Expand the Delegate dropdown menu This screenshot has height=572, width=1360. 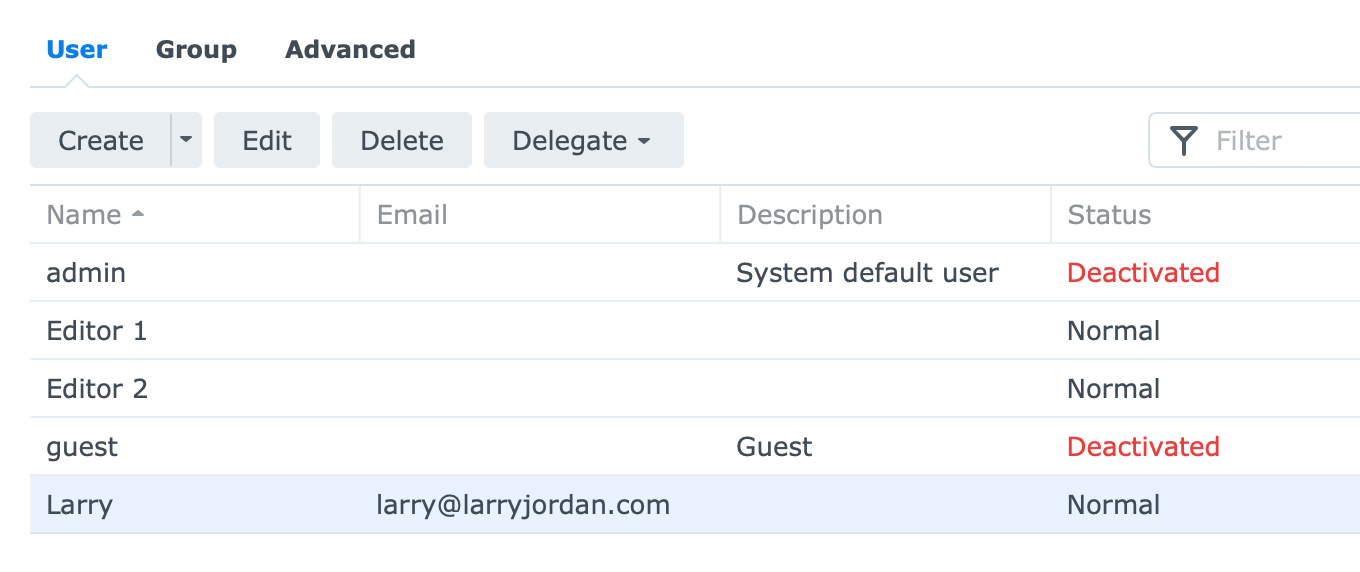click(583, 141)
